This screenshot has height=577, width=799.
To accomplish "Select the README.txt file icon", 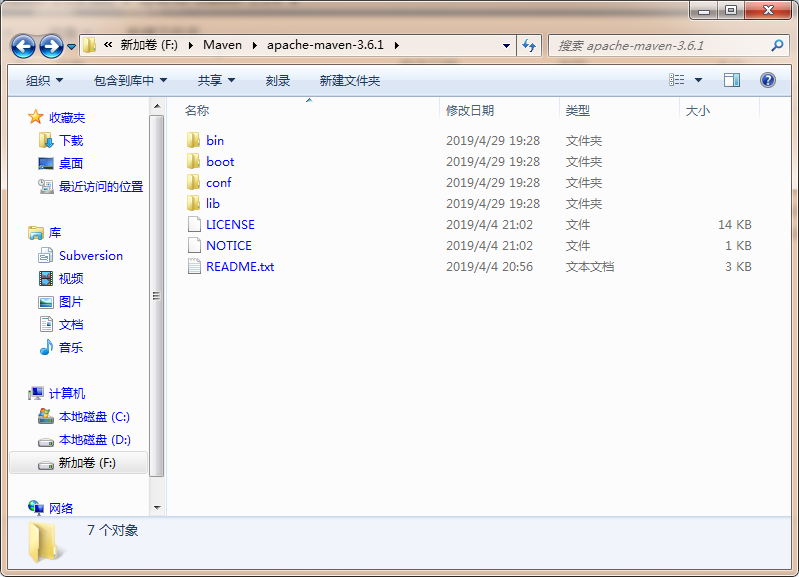I will [x=194, y=266].
